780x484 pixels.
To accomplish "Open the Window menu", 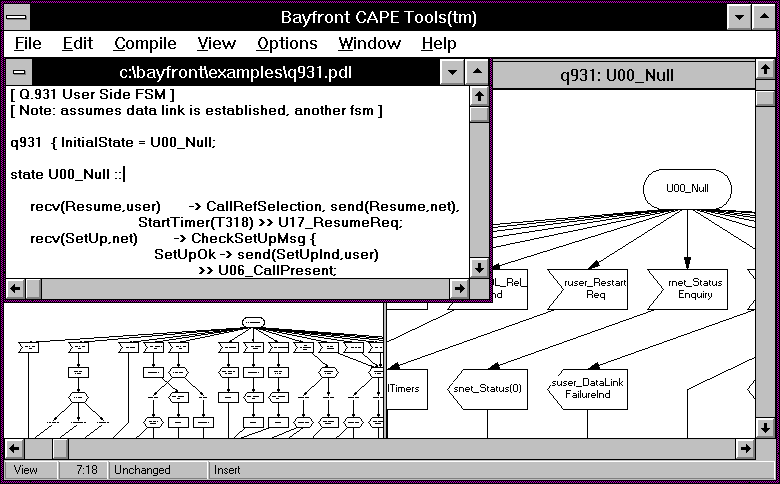I will click(x=370, y=44).
